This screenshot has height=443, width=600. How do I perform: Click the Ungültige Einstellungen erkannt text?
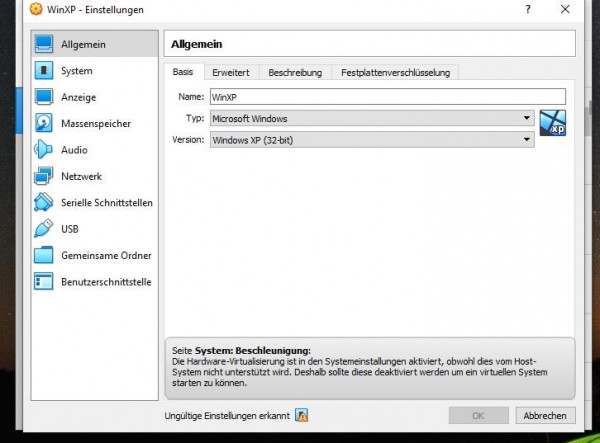227,416
